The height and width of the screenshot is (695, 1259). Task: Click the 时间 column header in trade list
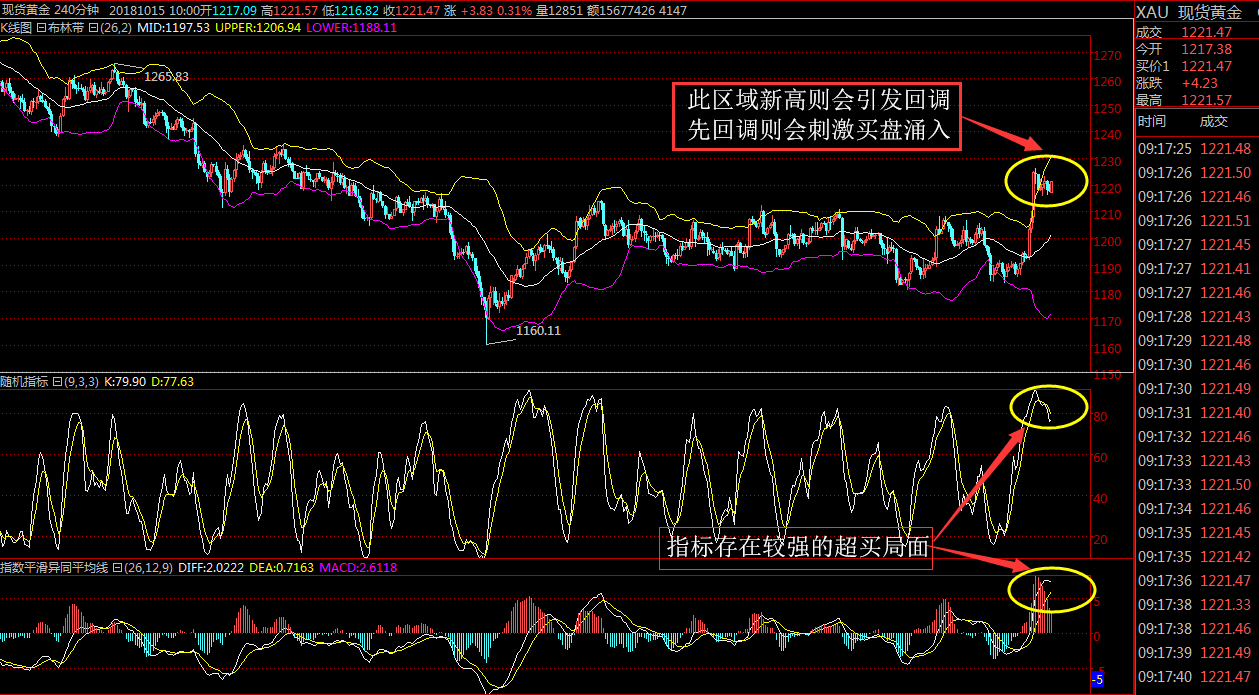pos(1152,121)
